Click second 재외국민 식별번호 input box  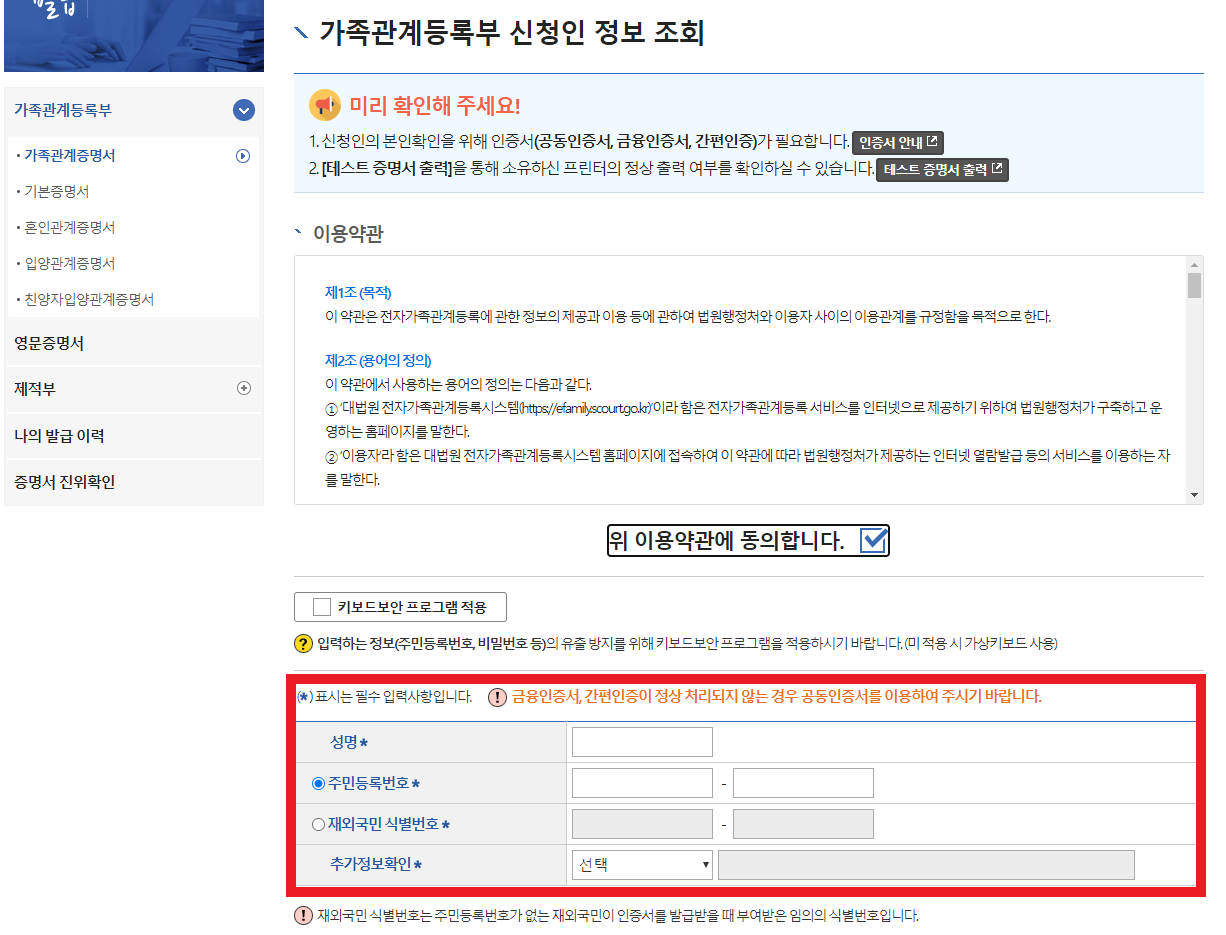click(803, 824)
